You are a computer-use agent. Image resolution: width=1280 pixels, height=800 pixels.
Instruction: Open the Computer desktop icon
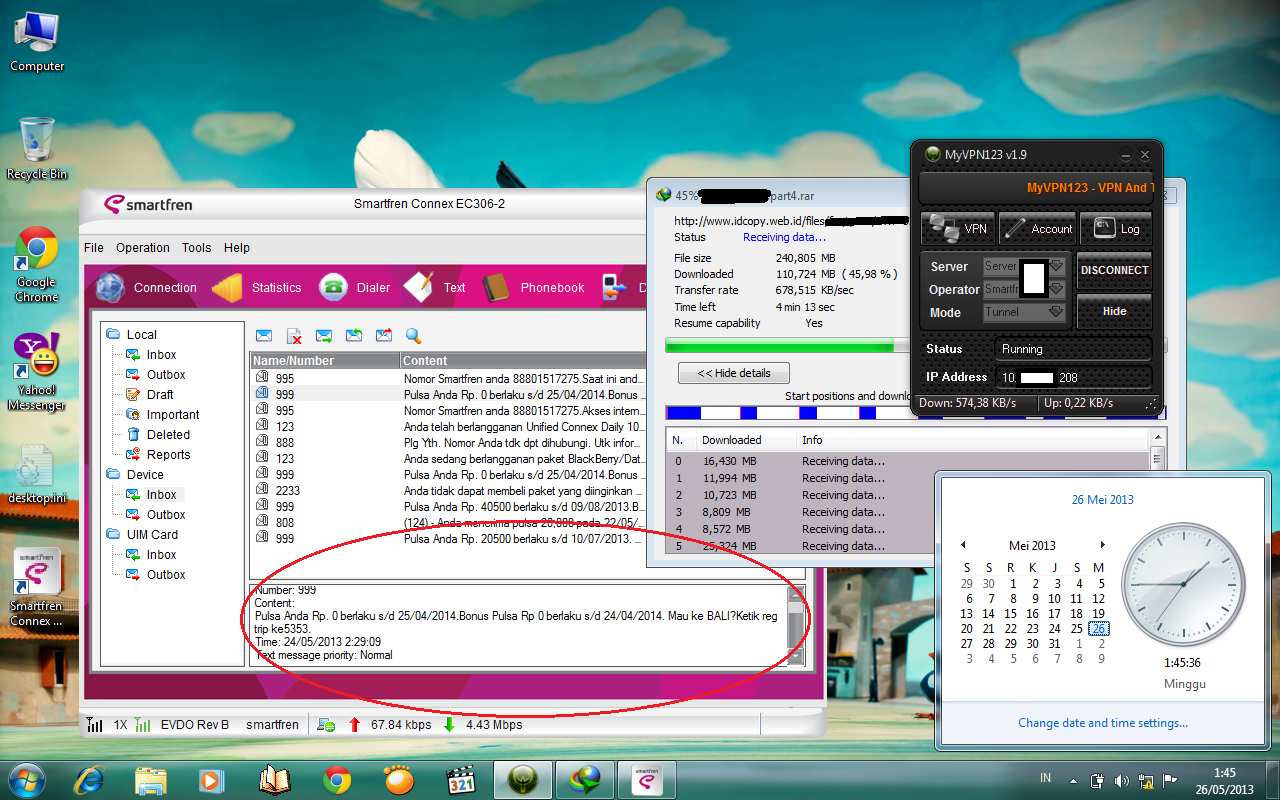[x=37, y=41]
